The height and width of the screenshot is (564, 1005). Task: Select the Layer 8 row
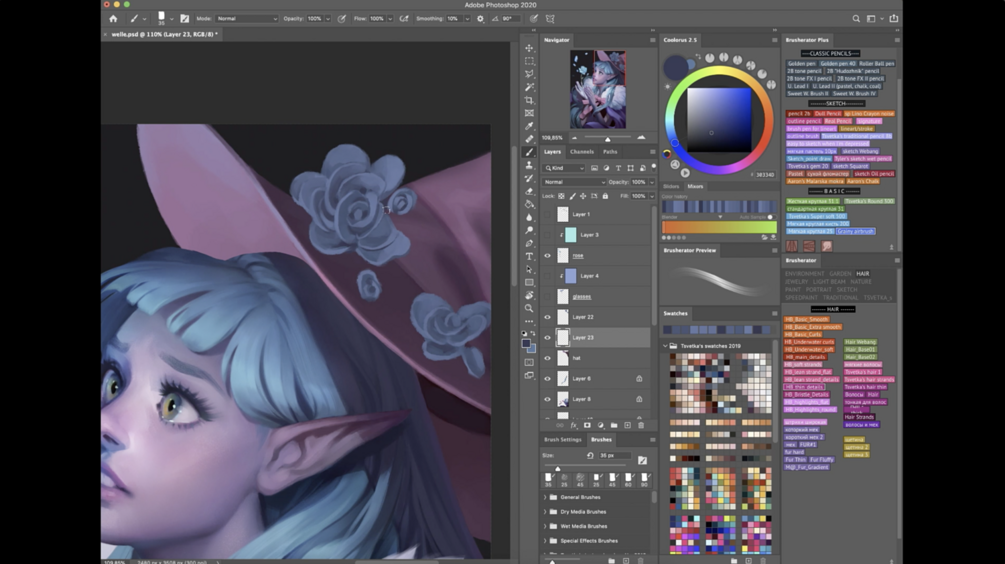coord(596,399)
